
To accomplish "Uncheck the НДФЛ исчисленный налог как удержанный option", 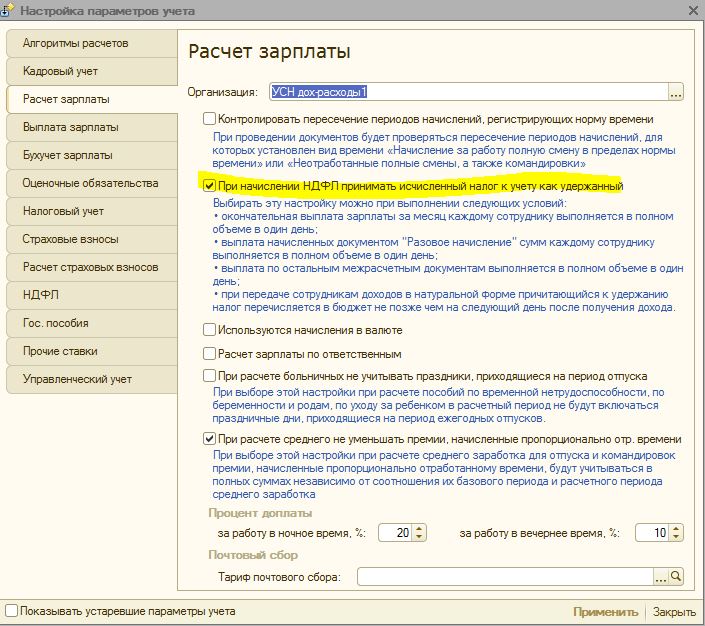I will pos(209,186).
